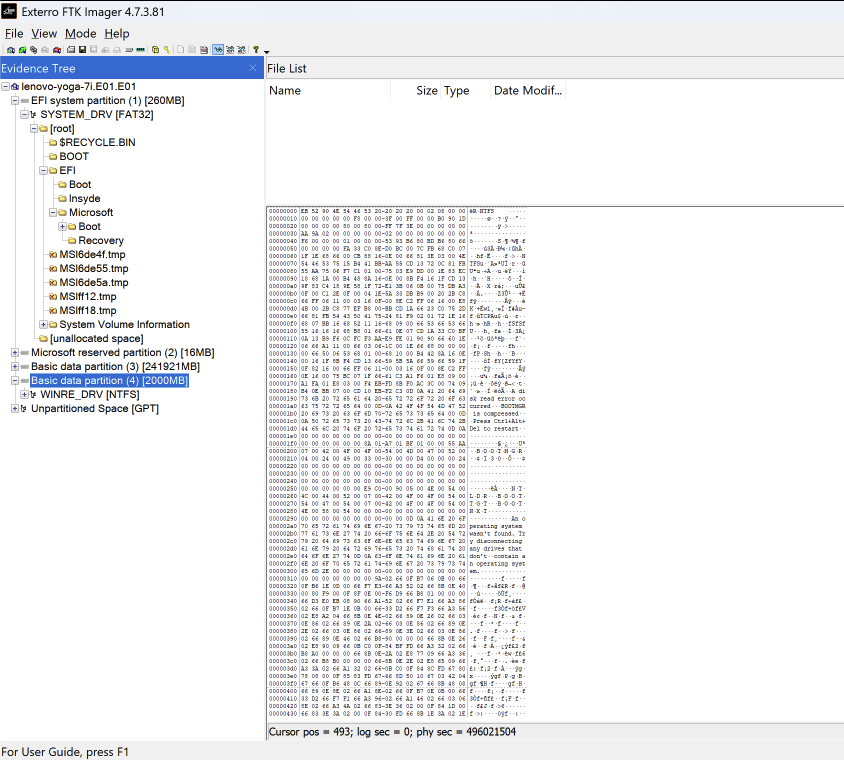Click the Add Evidence Item toolbar icon
The width and height of the screenshot is (844, 760).
click(x=11, y=50)
